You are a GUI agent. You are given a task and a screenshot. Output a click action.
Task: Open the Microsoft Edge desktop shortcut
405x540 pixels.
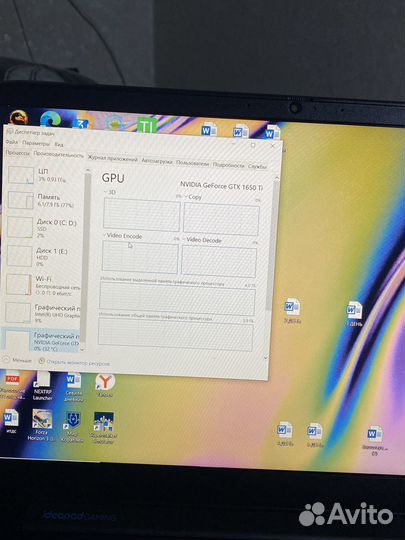[x=50, y=119]
